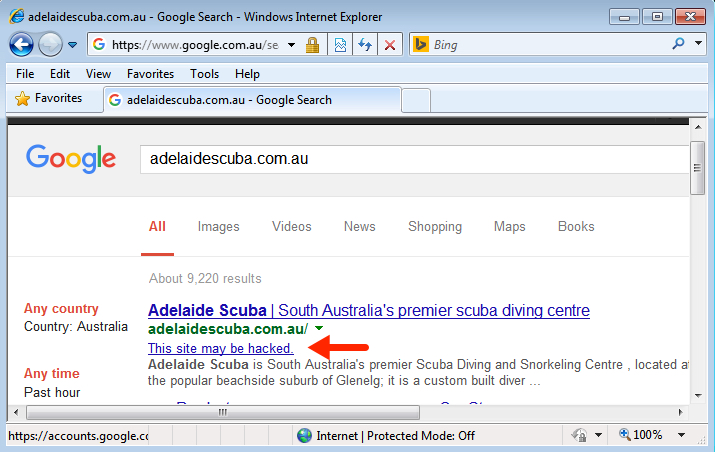715x452 pixels.
Task: Click the Bing search magnifier icon
Action: pos(679,44)
